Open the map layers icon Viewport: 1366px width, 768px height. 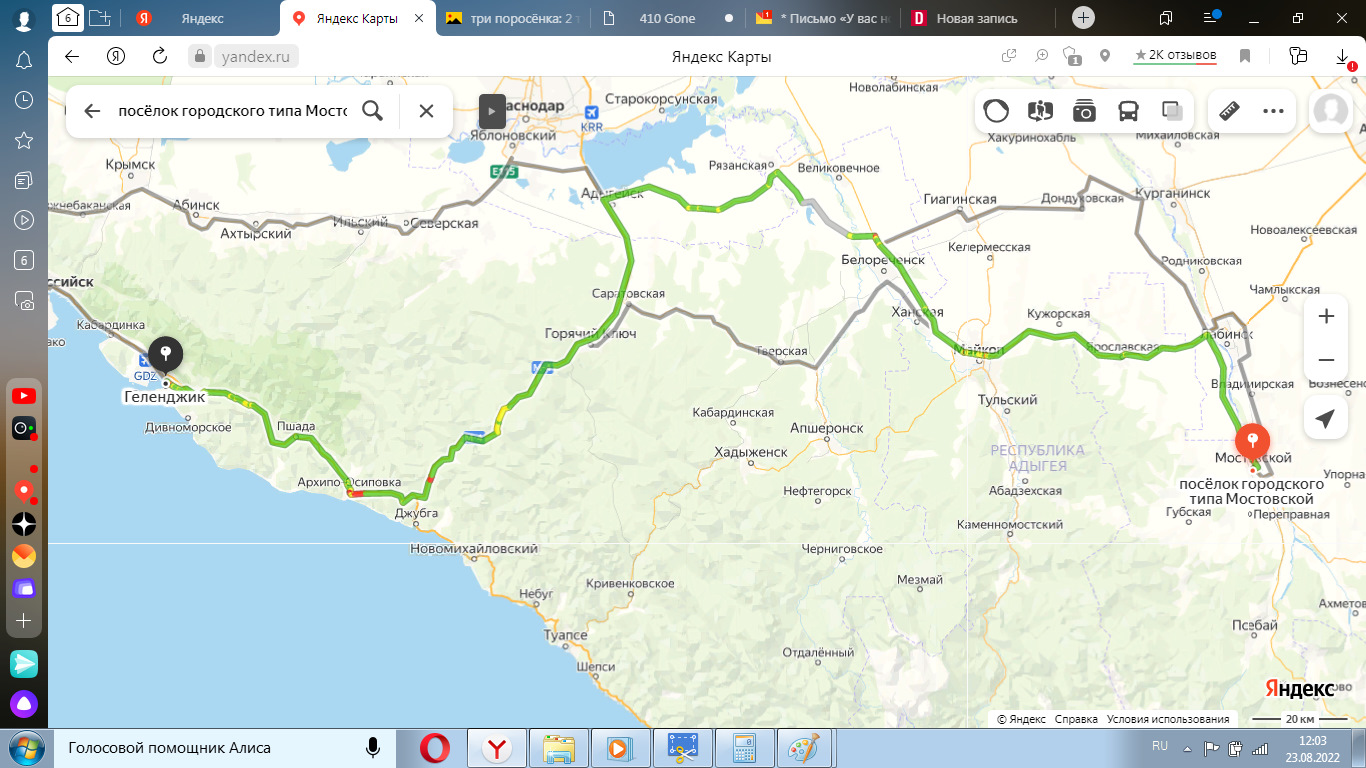(x=1172, y=111)
